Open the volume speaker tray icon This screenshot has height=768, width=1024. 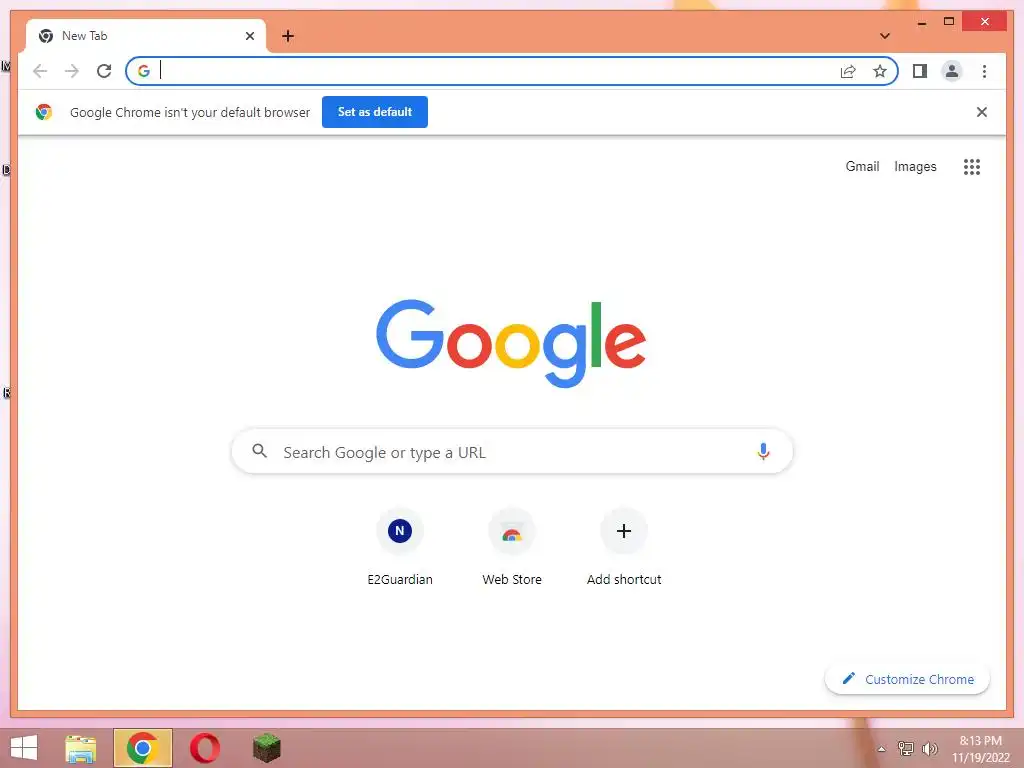point(929,749)
